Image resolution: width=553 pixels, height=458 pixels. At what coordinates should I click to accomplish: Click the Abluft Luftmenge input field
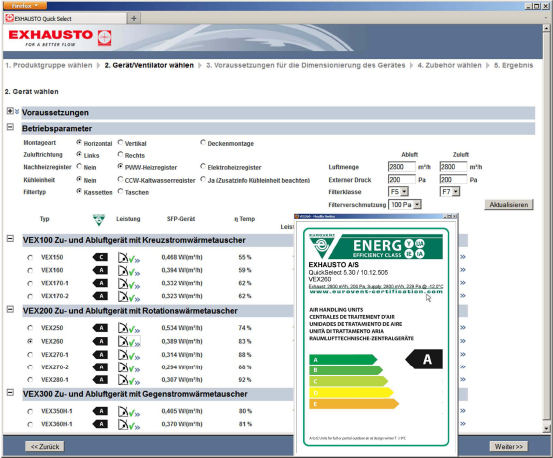tap(402, 167)
